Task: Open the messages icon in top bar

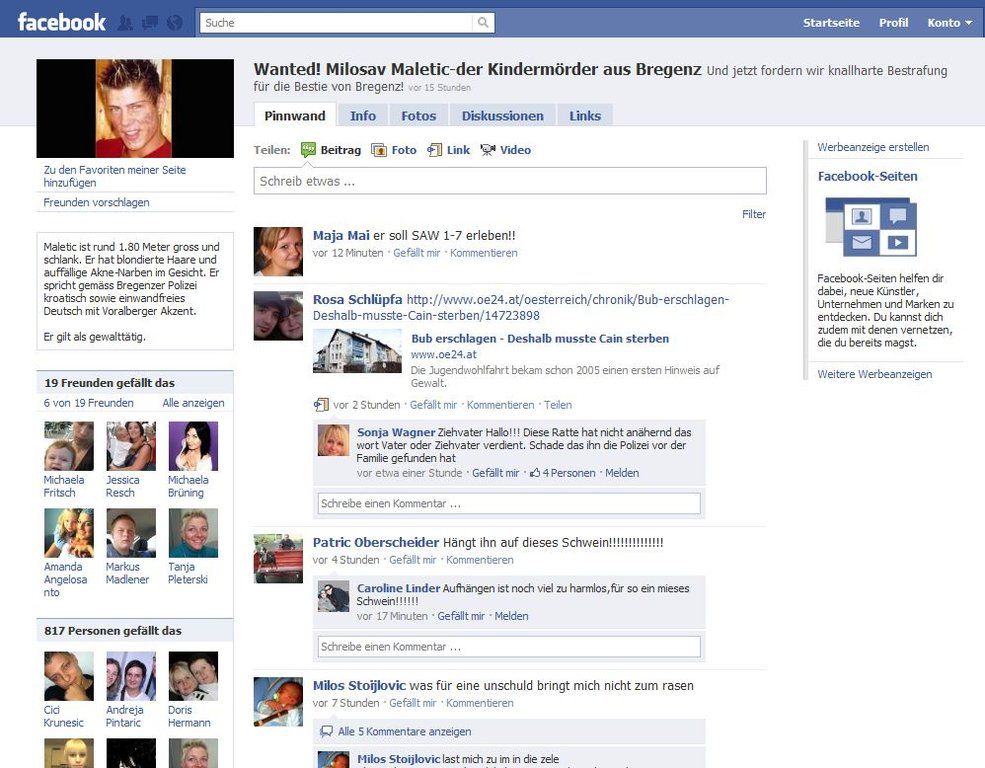Action: coord(150,22)
